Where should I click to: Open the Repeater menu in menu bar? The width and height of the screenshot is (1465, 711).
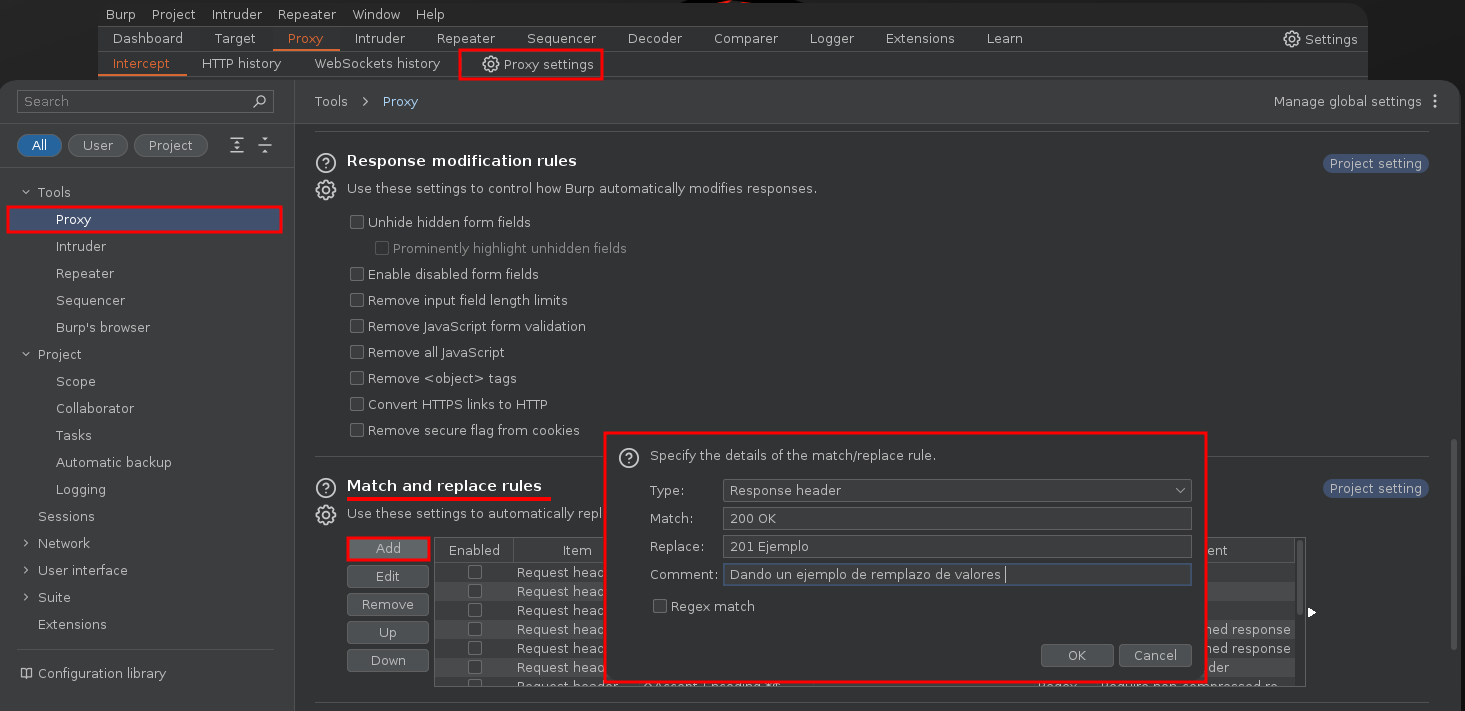[x=306, y=14]
